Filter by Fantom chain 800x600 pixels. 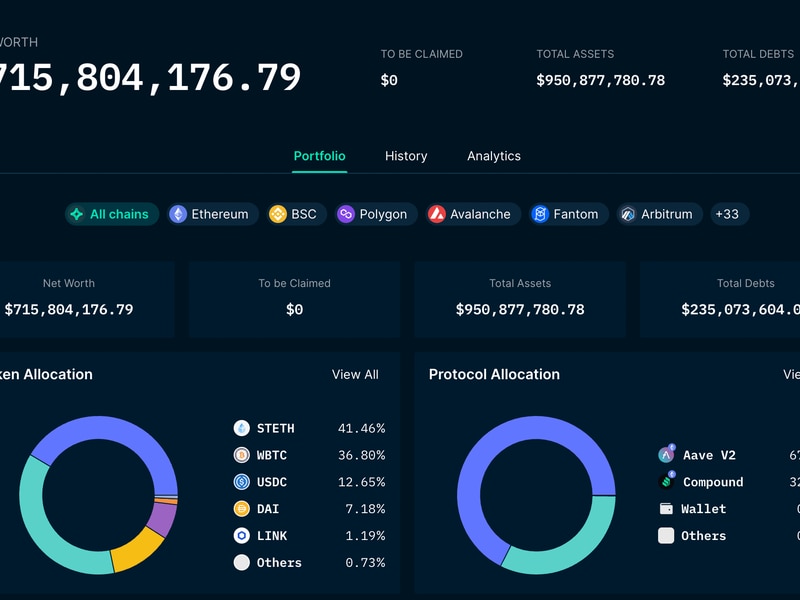pyautogui.click(x=568, y=214)
